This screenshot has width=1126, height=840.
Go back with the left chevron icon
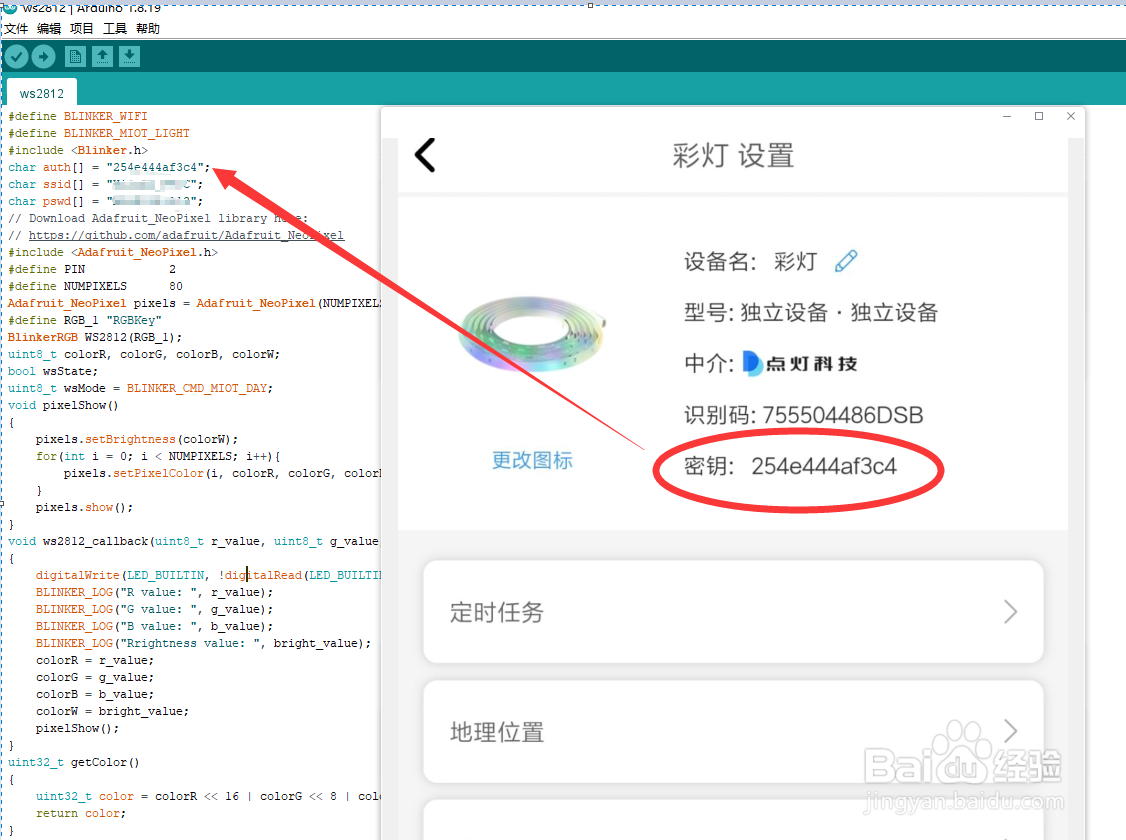pyautogui.click(x=425, y=154)
